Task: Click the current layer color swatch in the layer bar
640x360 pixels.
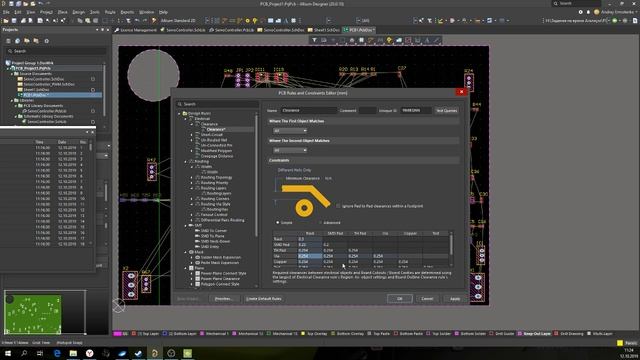Action: click(x=118, y=333)
